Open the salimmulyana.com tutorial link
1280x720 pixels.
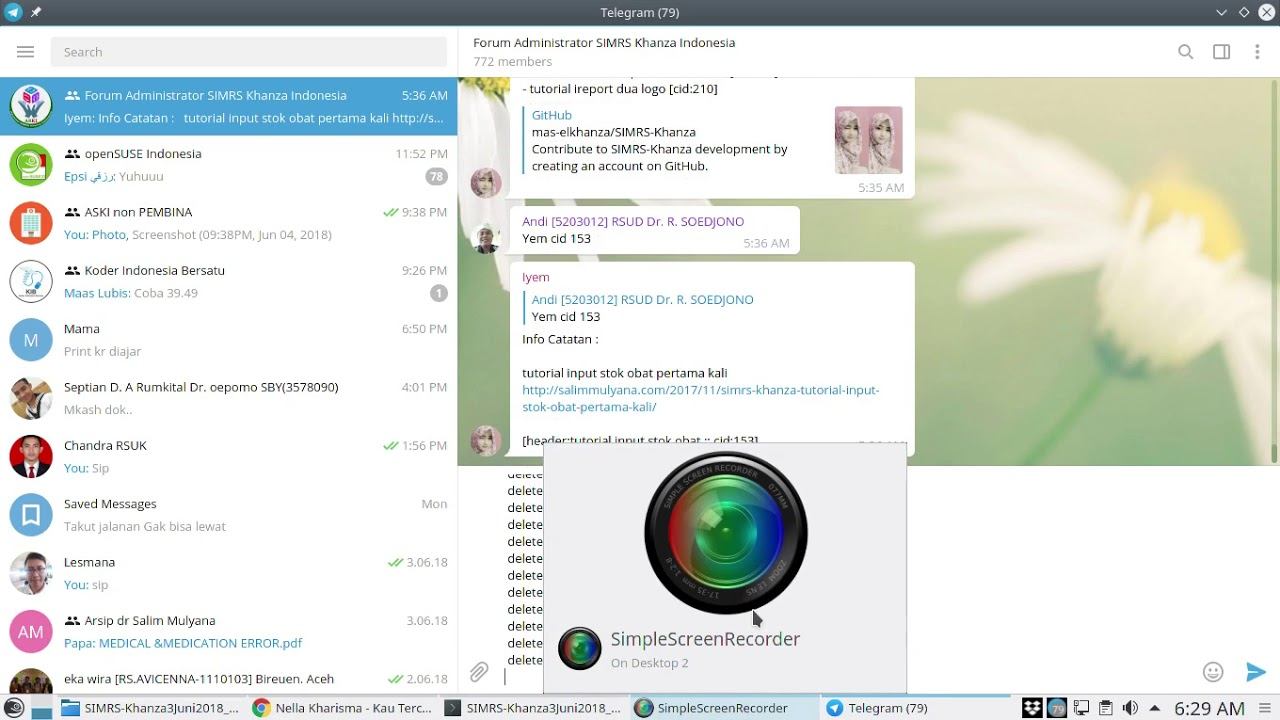pyautogui.click(x=700, y=398)
